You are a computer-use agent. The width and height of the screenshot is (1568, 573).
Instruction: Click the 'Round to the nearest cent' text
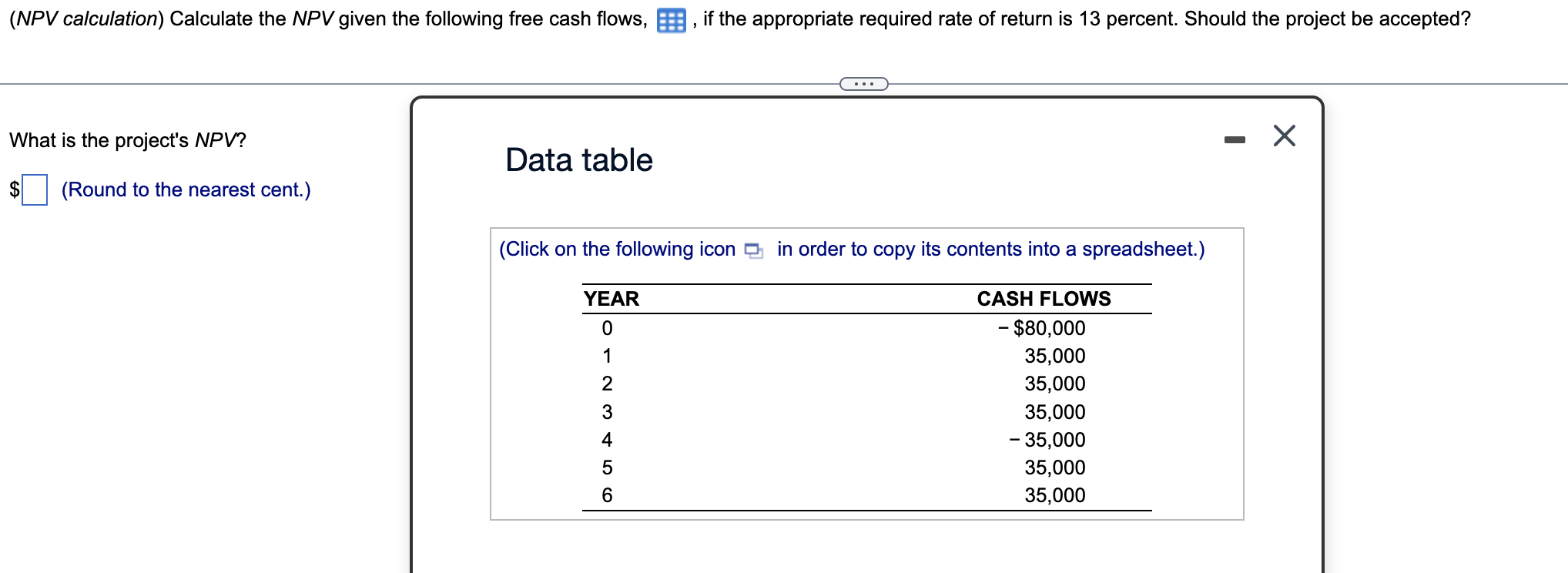[186, 189]
